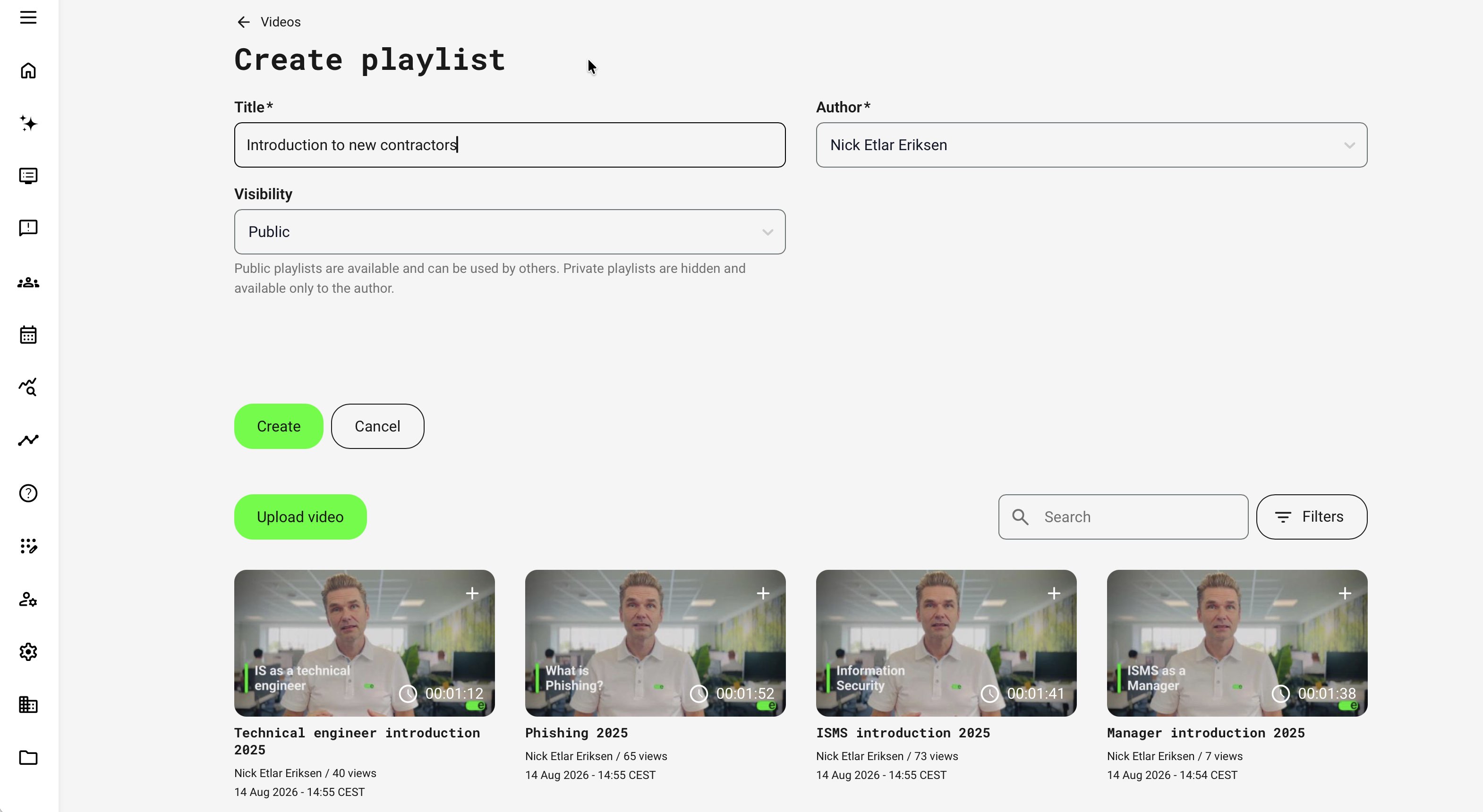Open the chart search analytics icon
The image size is (1483, 812).
tap(28, 387)
